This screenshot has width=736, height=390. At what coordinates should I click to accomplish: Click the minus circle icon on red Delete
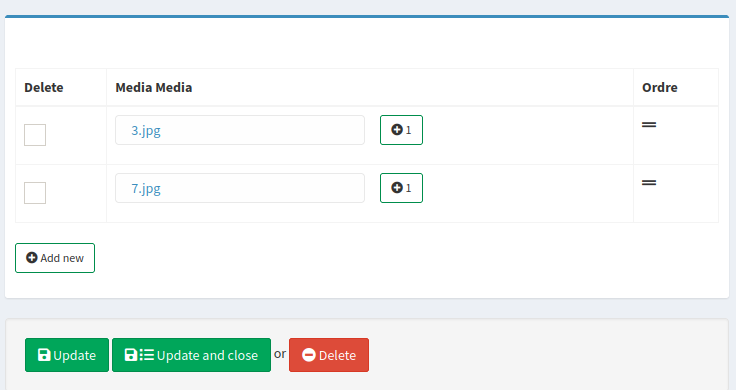[x=309, y=355]
